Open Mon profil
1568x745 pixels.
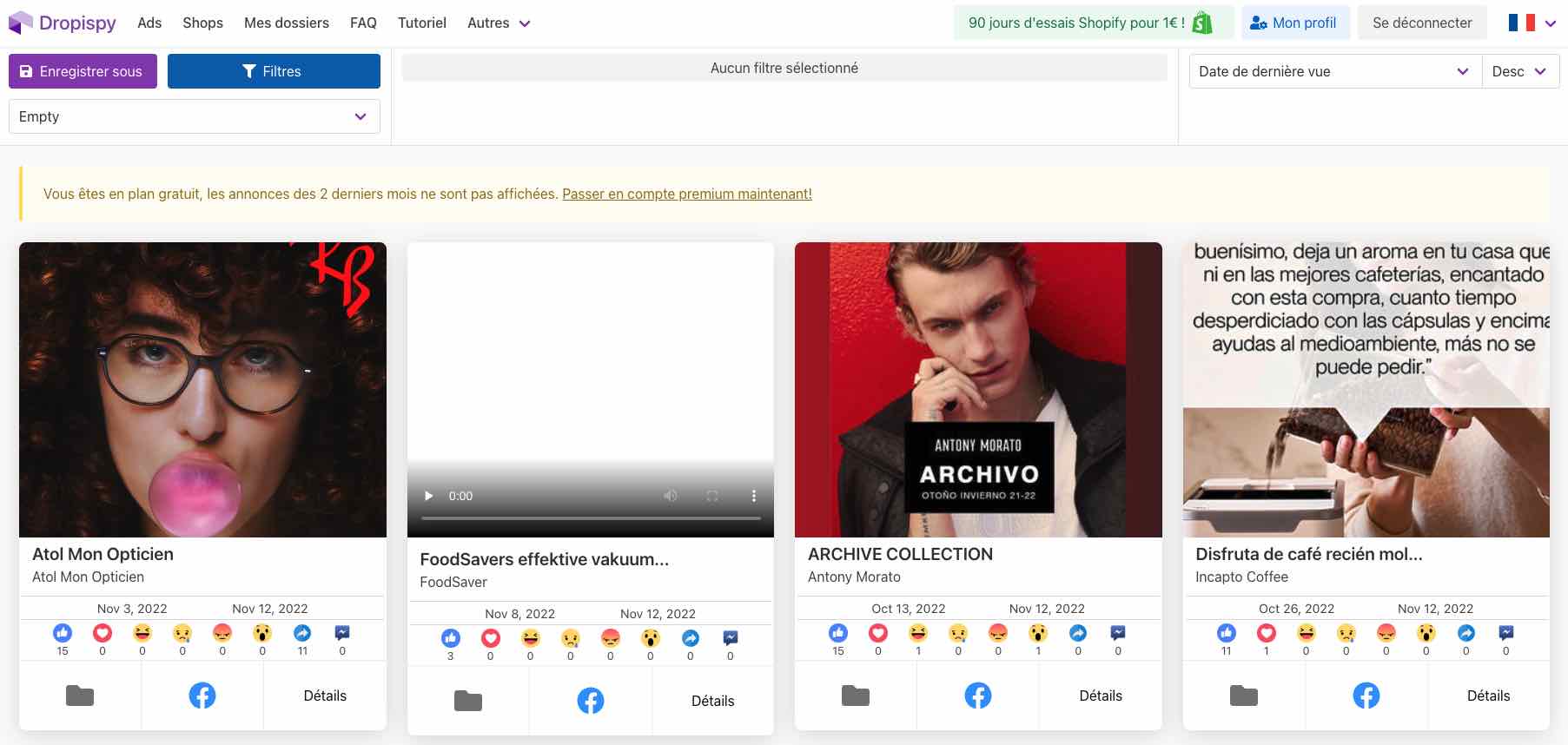pos(1295,23)
